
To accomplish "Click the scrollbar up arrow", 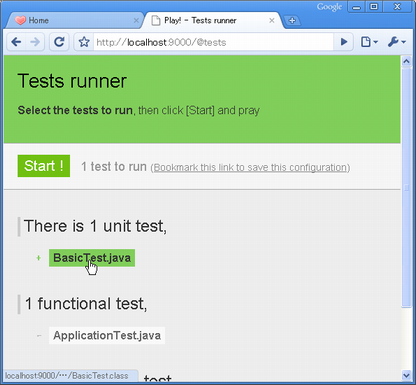I will [x=406, y=61].
